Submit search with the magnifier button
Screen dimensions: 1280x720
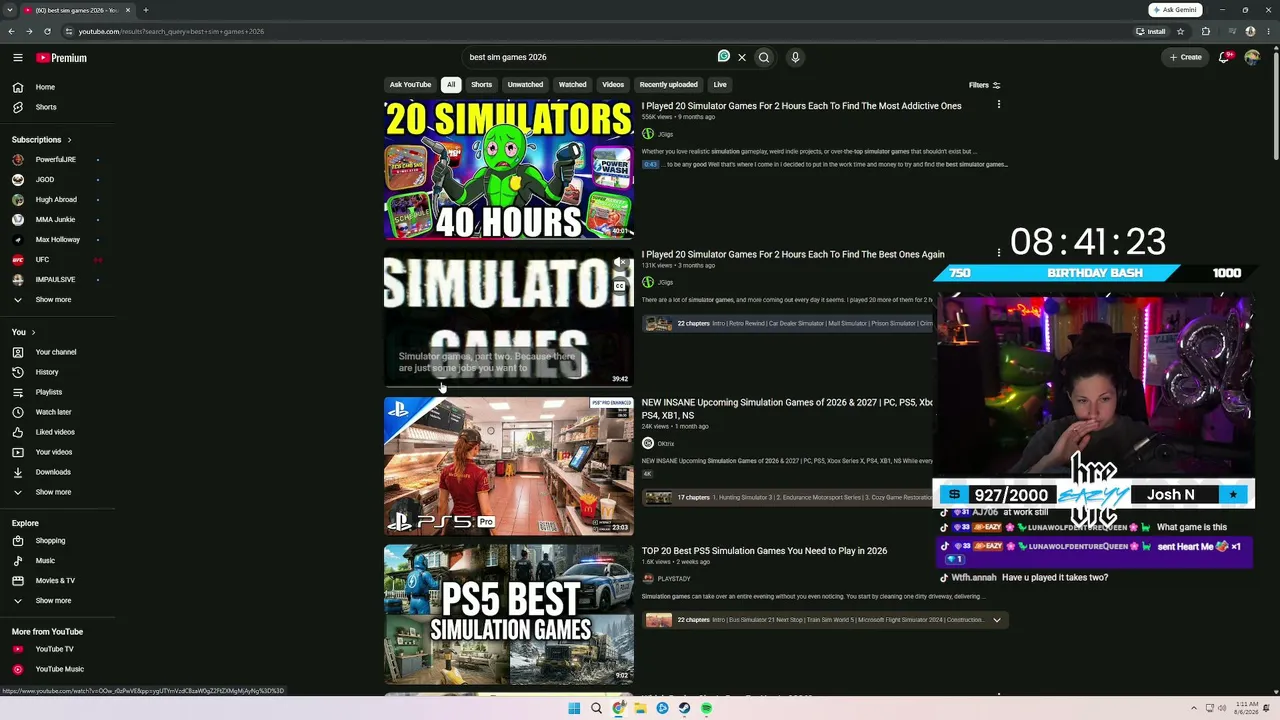pyautogui.click(x=764, y=57)
